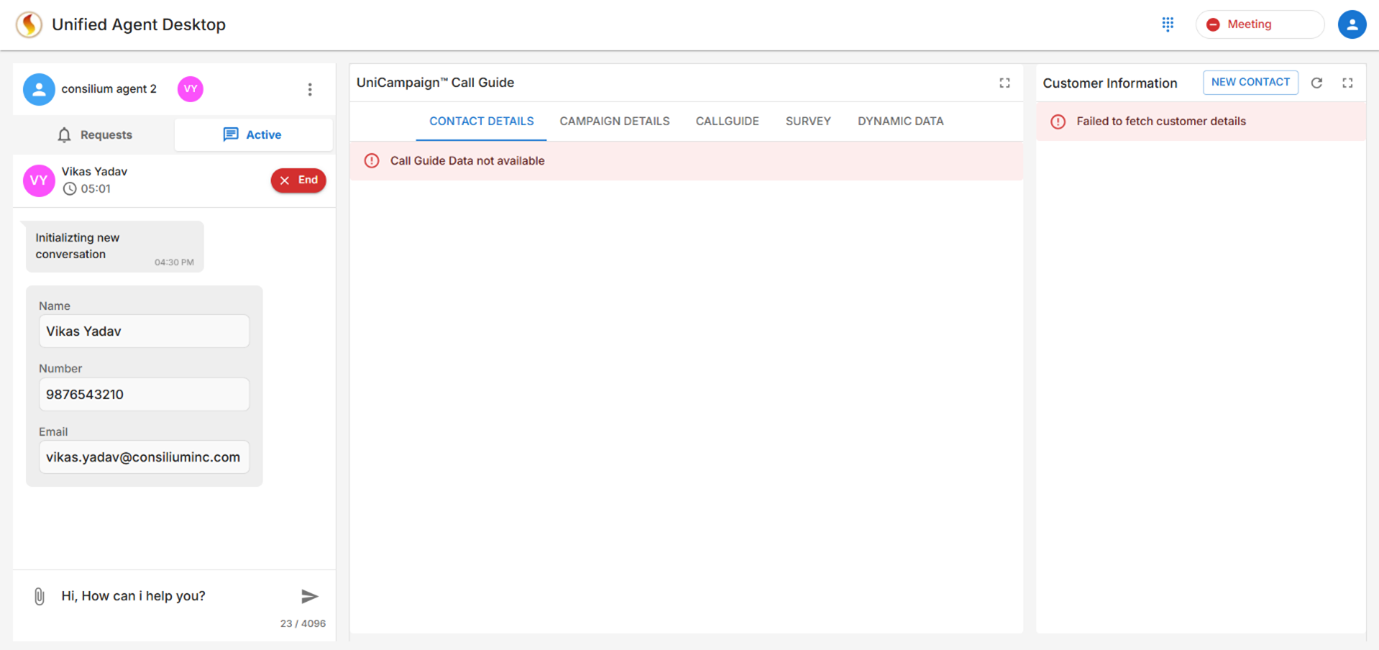This screenshot has height=650, width=1379.
Task: Select the Active conversations tab
Action: click(253, 135)
